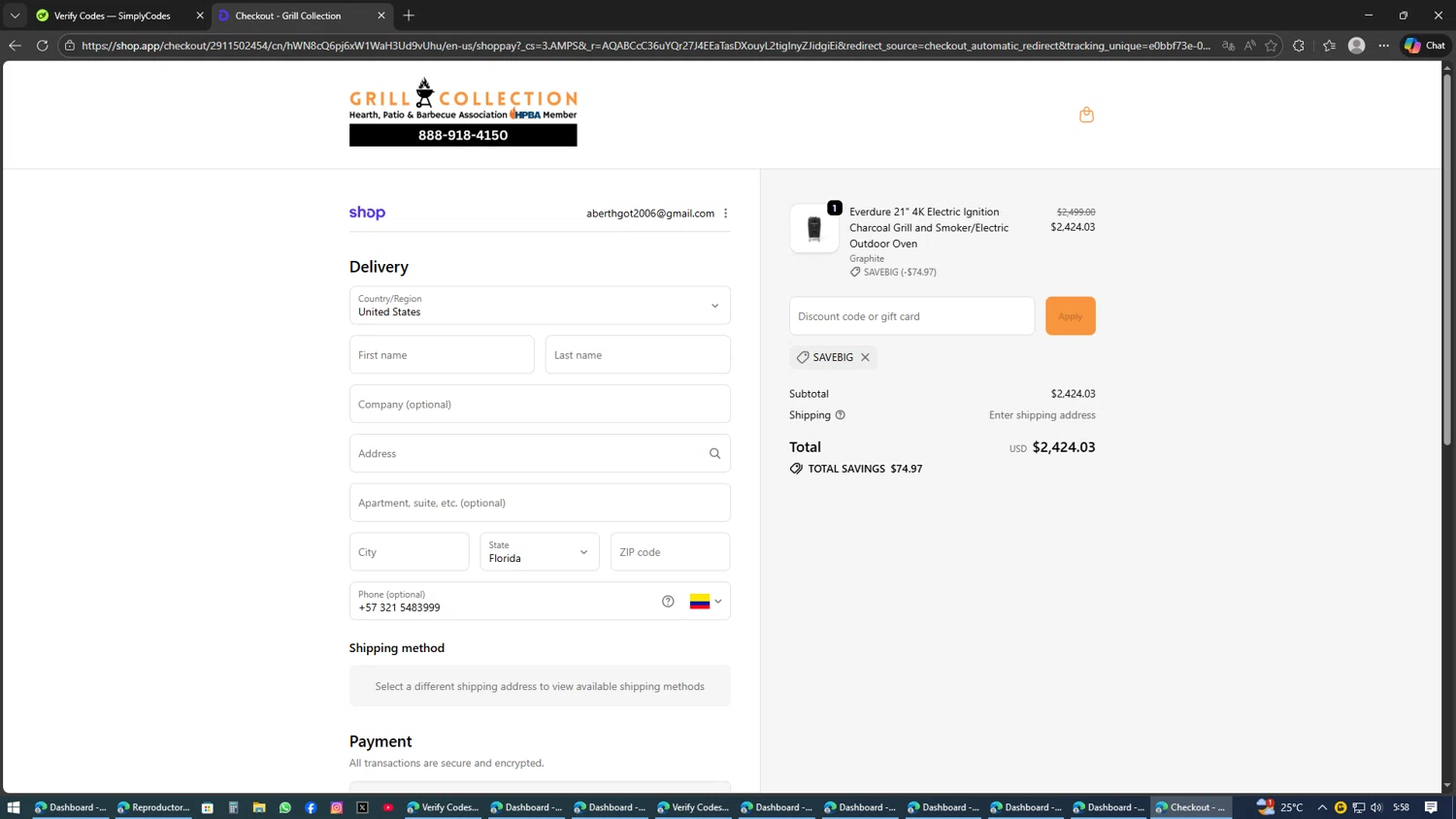
Task: Open the taskbar weather widget showing 25°C
Action: coord(1279,807)
